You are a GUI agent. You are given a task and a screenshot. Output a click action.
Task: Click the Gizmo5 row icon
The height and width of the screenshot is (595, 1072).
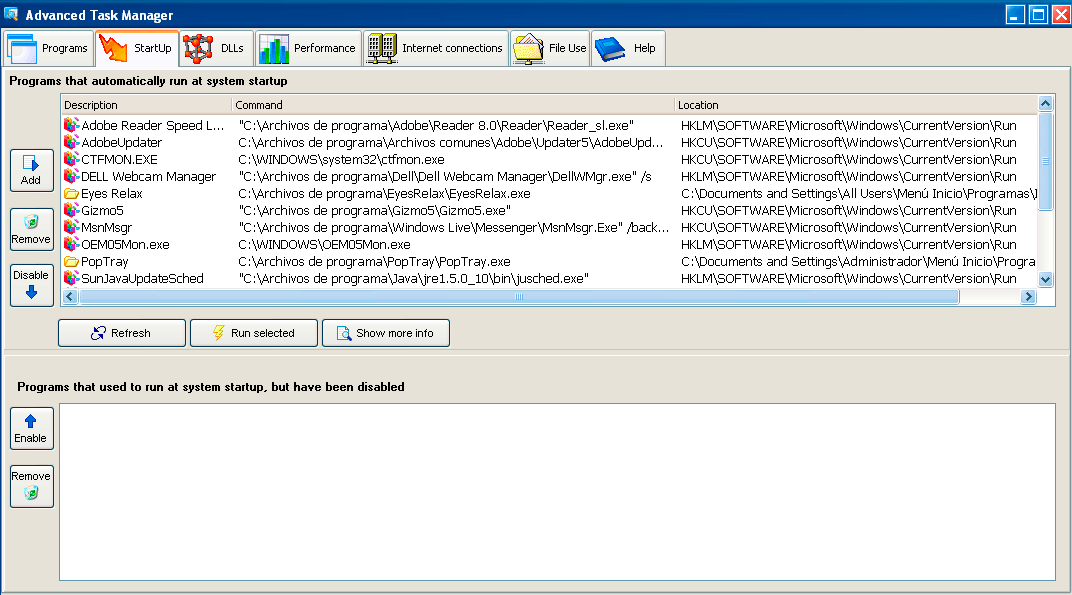pyautogui.click(x=71, y=211)
